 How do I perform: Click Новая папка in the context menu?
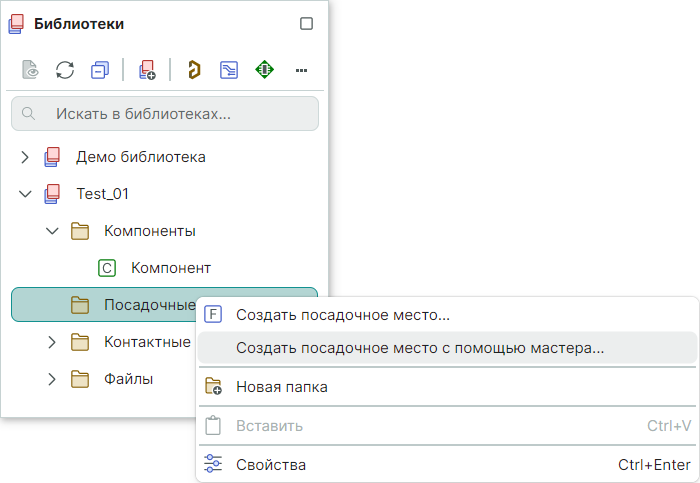tap(281, 387)
